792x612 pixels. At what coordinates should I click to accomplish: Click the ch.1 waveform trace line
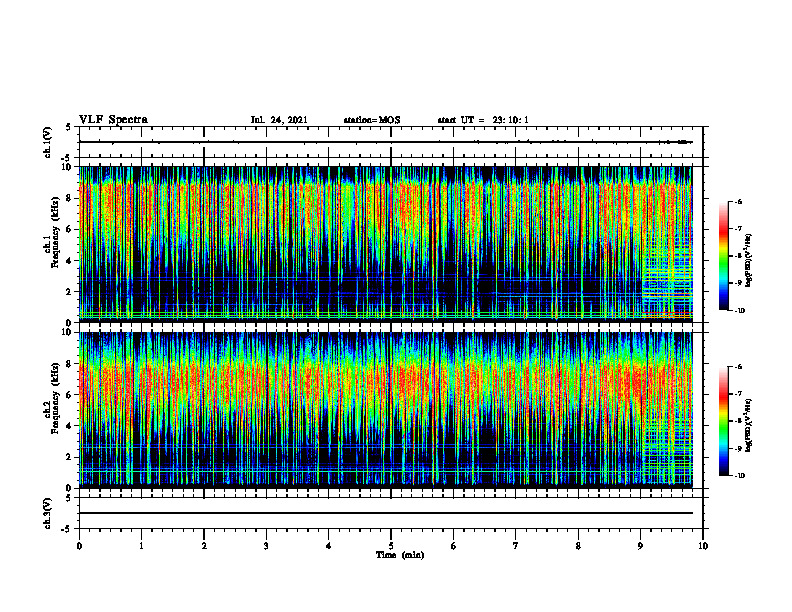click(386, 142)
